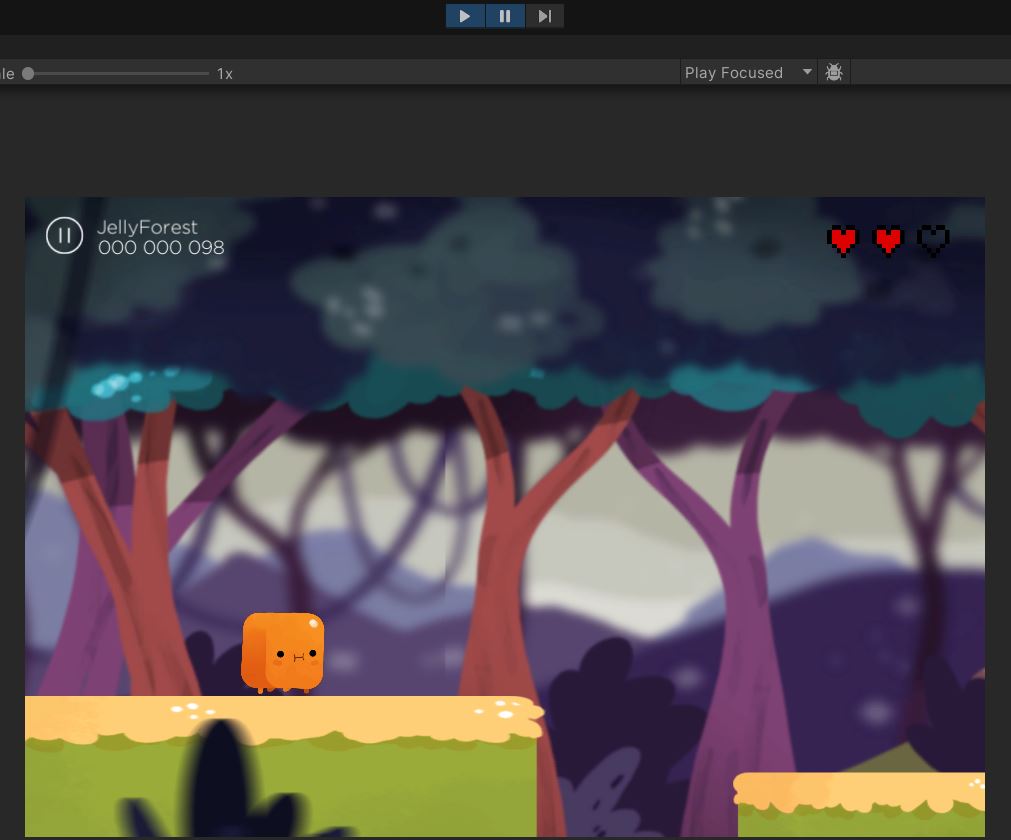Click the 1x scale value label
The width and height of the screenshot is (1011, 840).
point(225,74)
